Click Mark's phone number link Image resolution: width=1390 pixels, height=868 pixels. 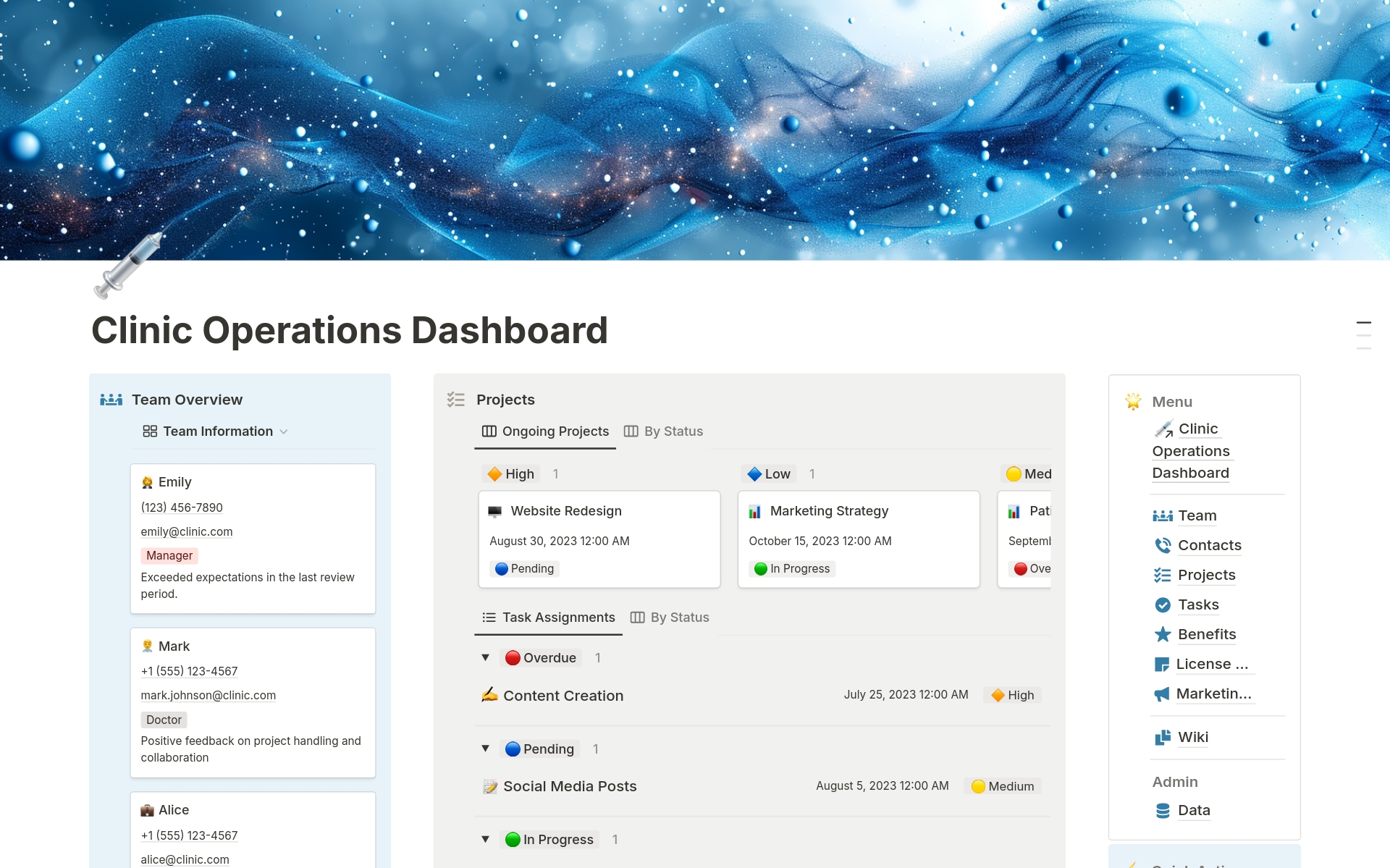tap(189, 671)
